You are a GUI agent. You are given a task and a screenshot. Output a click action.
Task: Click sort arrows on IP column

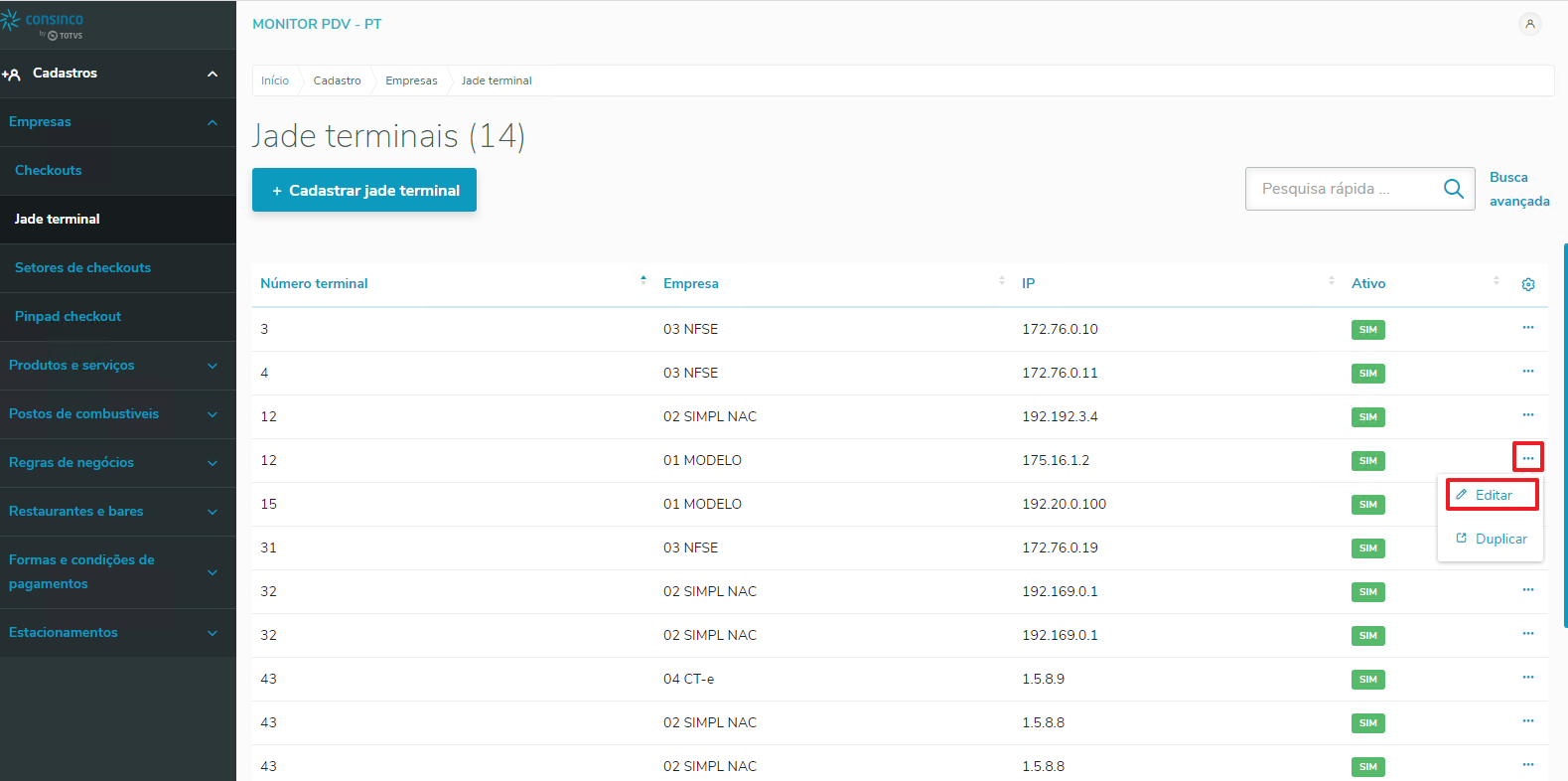tap(1332, 280)
